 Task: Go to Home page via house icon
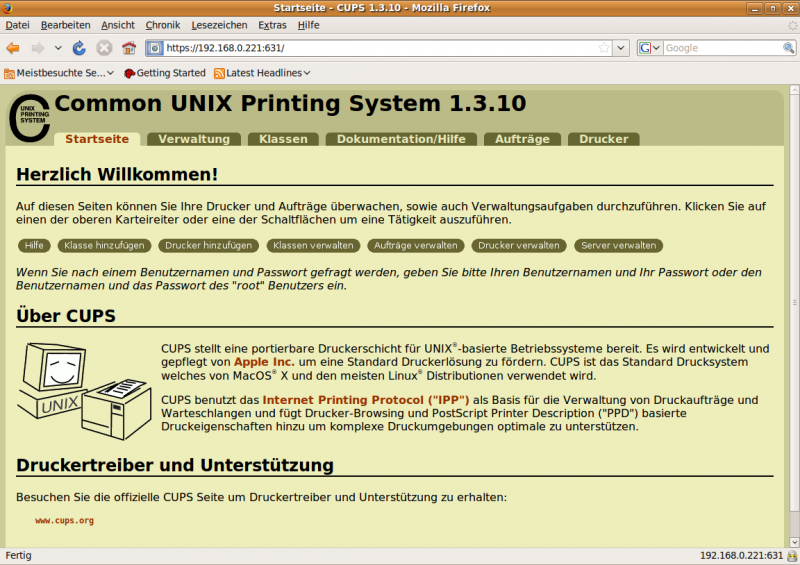129,48
